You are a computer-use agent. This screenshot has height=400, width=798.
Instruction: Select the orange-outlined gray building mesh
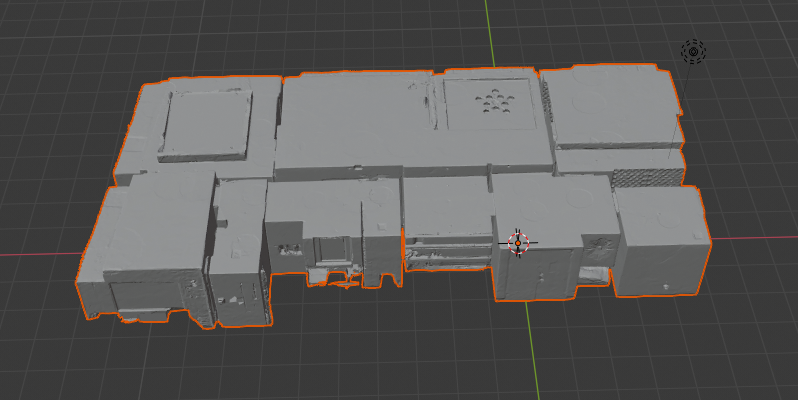392,195
